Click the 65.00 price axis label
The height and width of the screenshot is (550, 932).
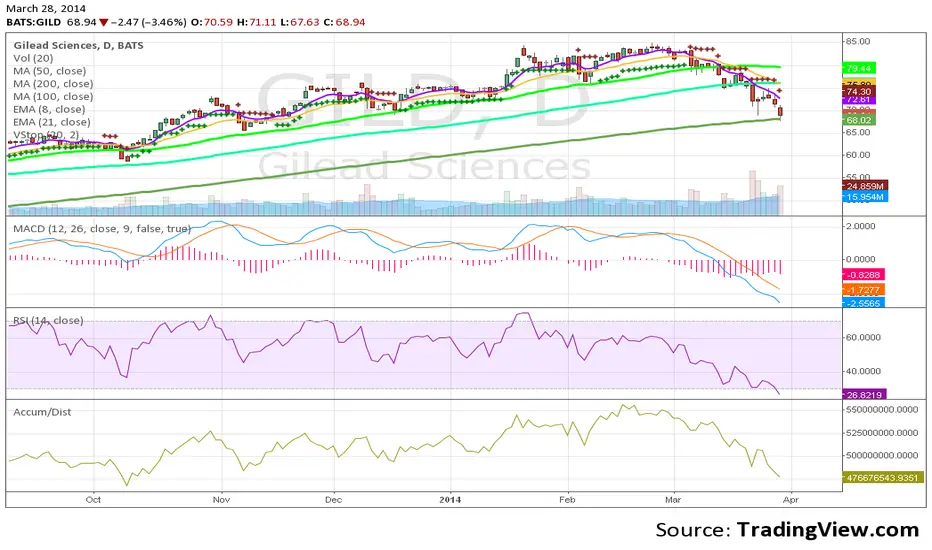(x=858, y=132)
